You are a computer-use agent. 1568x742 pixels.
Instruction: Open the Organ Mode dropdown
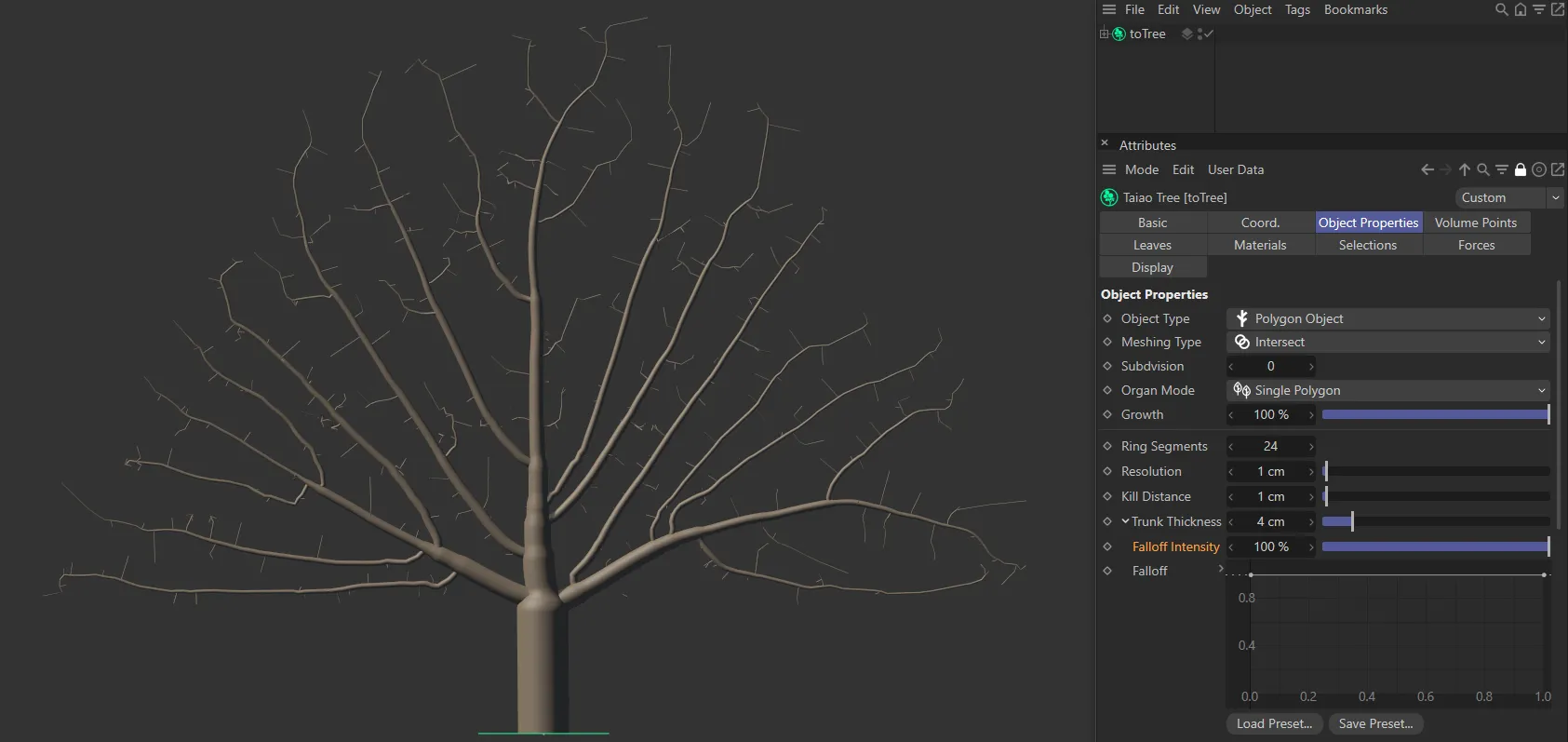(1387, 390)
